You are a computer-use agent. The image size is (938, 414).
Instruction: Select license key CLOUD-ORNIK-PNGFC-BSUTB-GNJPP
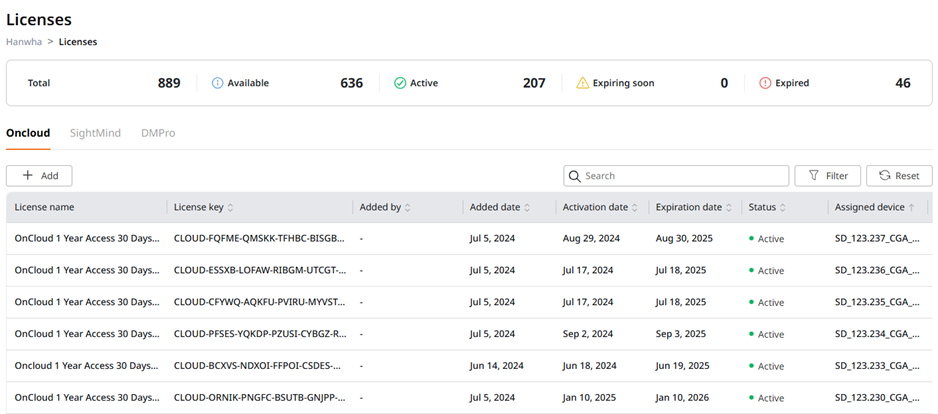(x=260, y=397)
